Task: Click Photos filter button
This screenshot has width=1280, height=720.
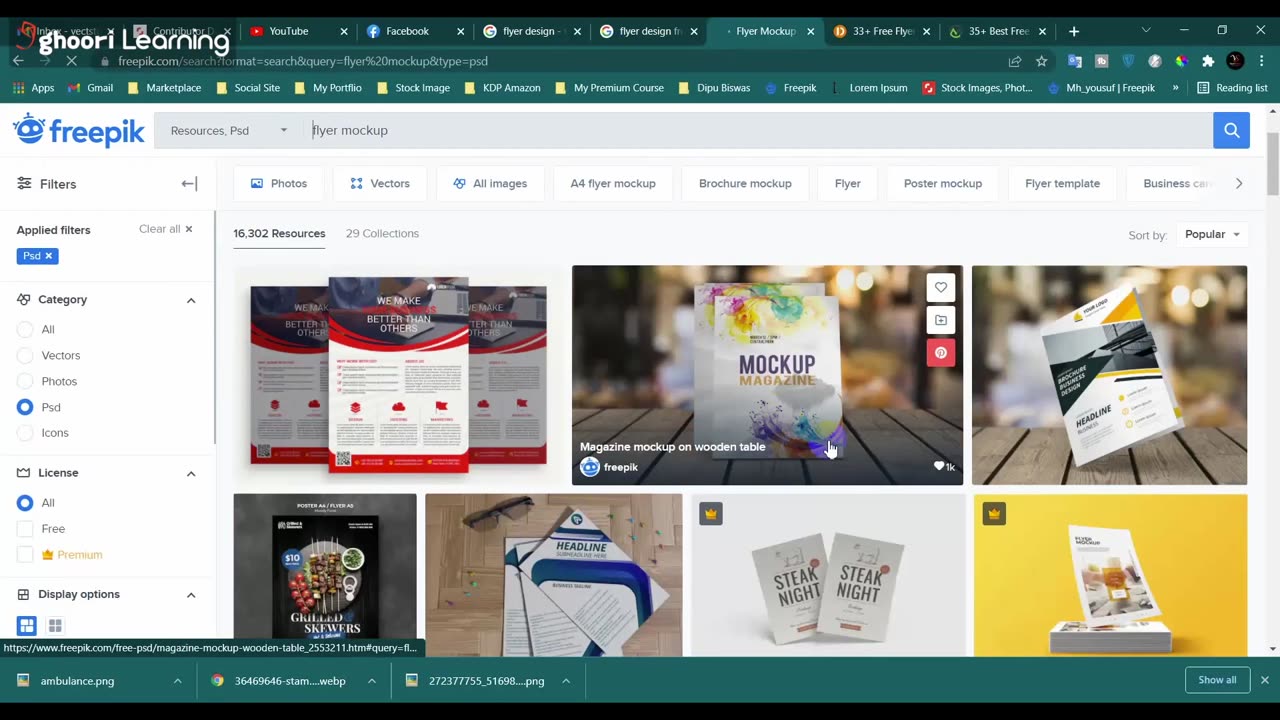Action: click(279, 184)
